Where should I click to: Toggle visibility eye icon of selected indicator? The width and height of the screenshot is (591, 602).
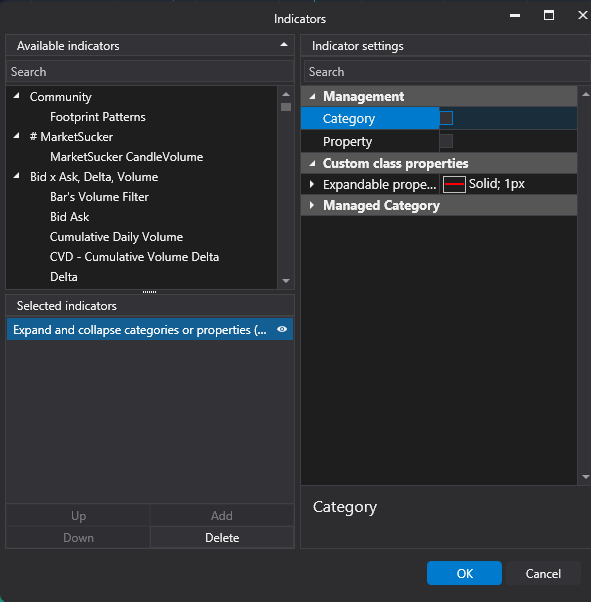(282, 329)
